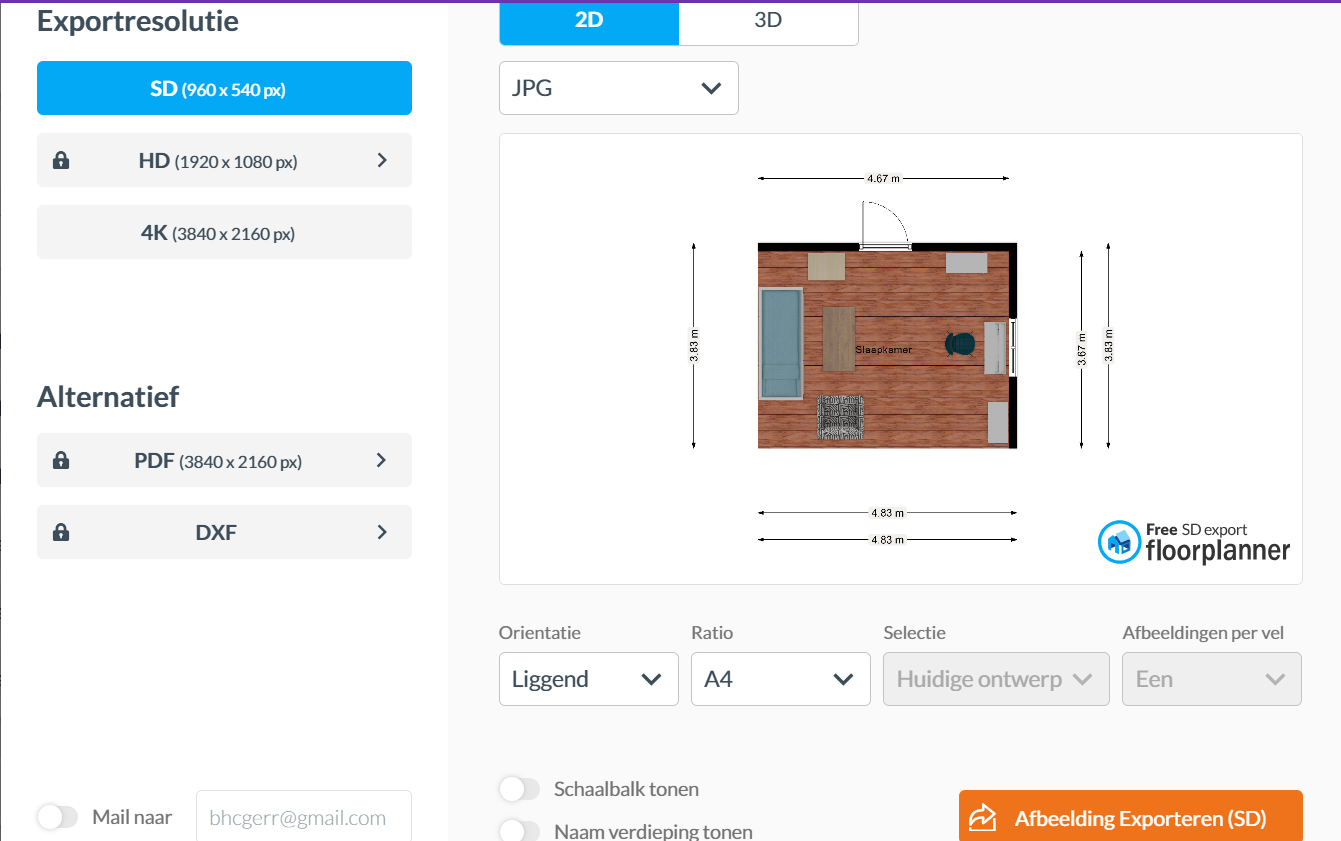Switch to the 2D tab
1341x841 pixels.
pos(589,20)
